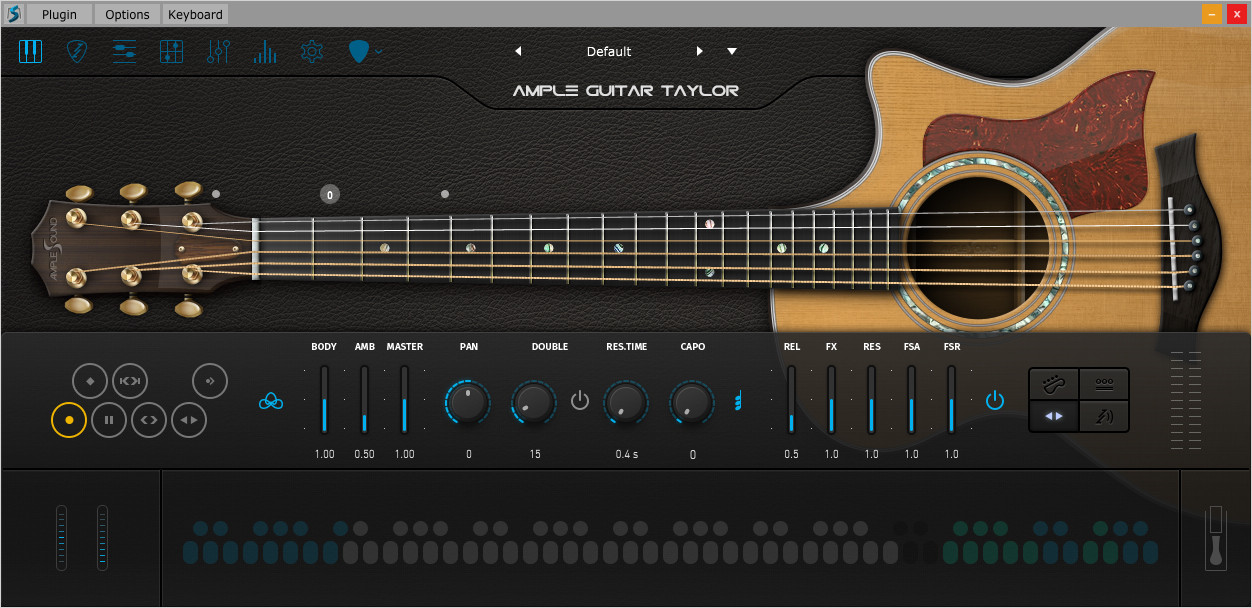
Task: Click the DOUBLE value 15
Action: 535,454
